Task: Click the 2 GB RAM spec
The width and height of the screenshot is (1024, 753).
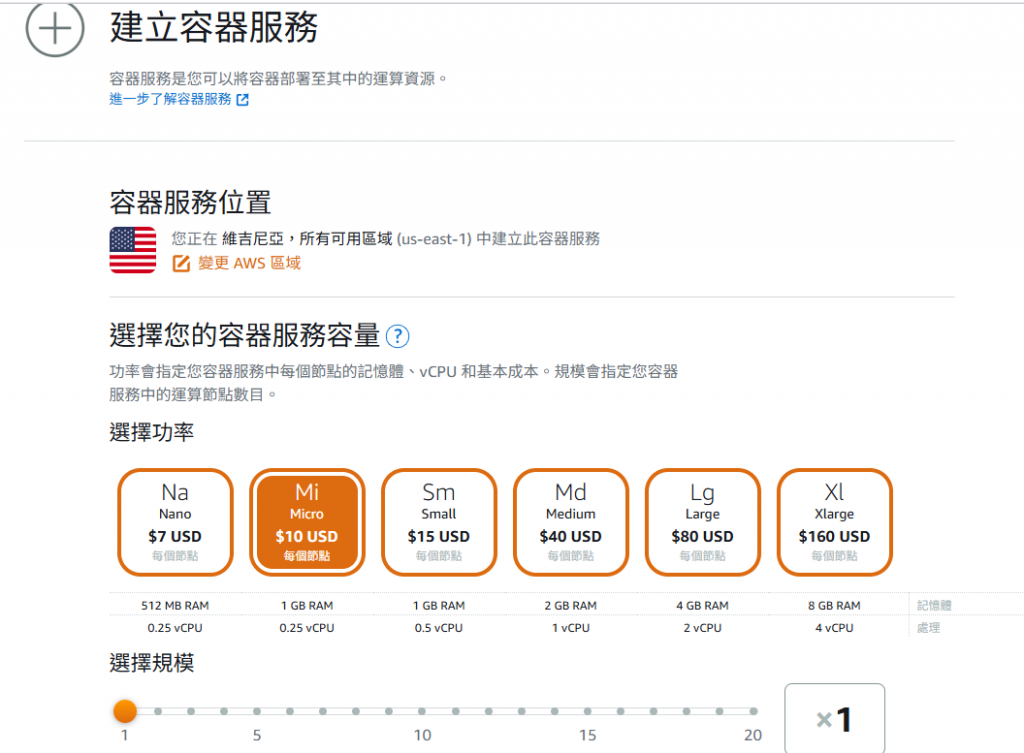Action: tap(571, 605)
